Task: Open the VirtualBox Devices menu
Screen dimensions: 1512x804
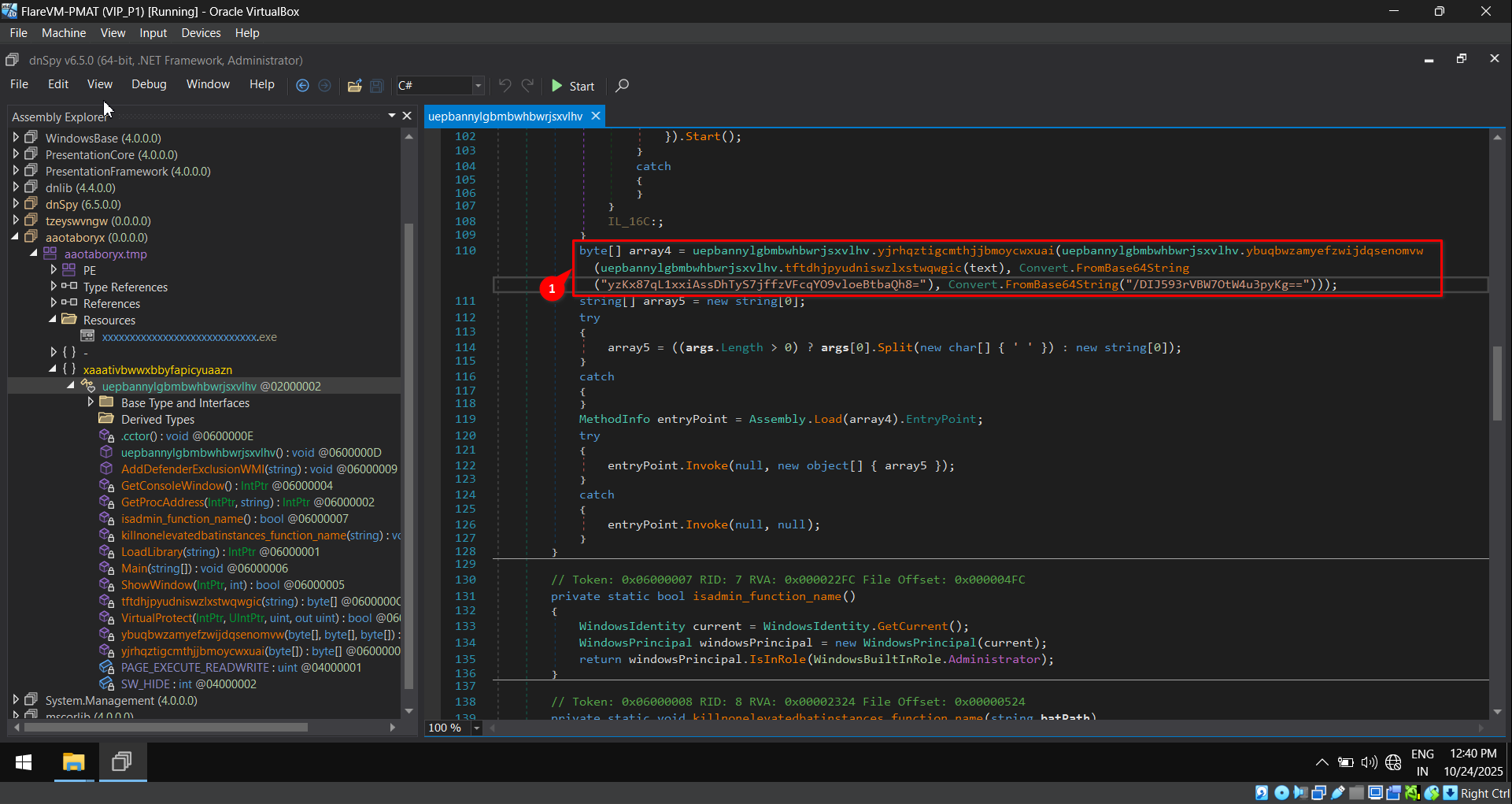Action: [201, 32]
